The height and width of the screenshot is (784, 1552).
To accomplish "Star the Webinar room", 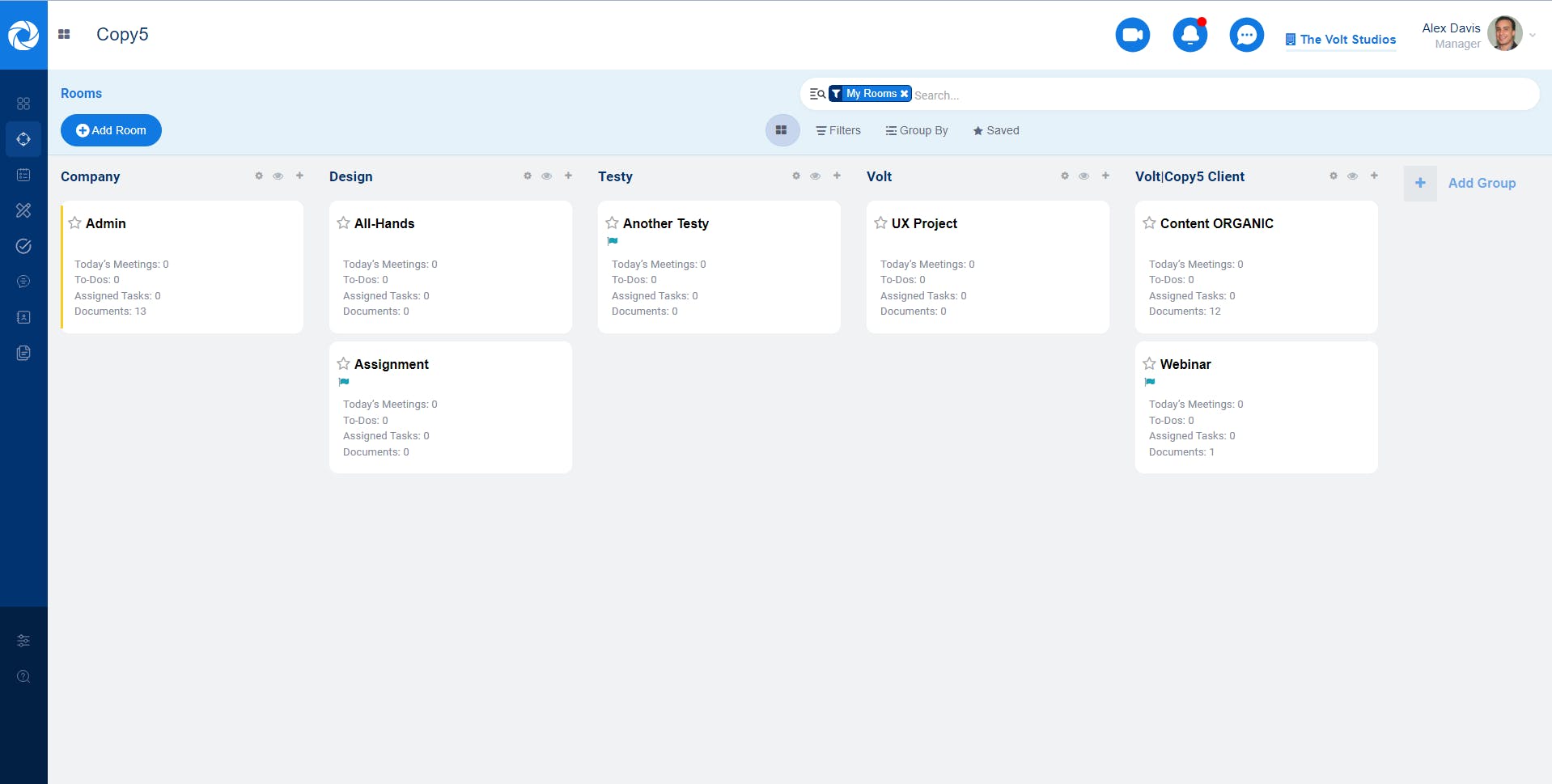I will [1149, 363].
